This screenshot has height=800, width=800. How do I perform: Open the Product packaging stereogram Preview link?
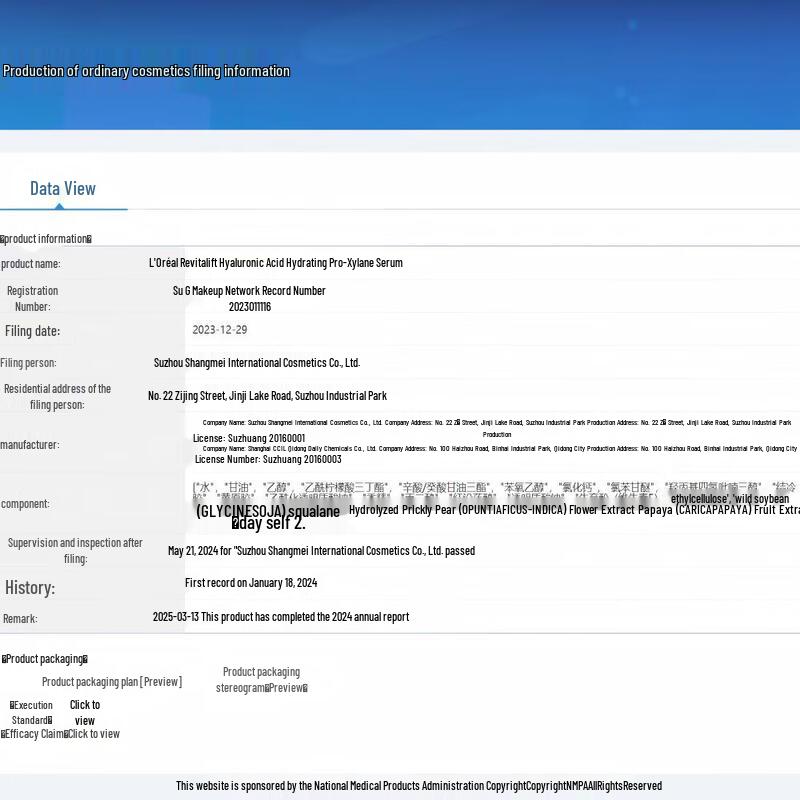coord(262,680)
